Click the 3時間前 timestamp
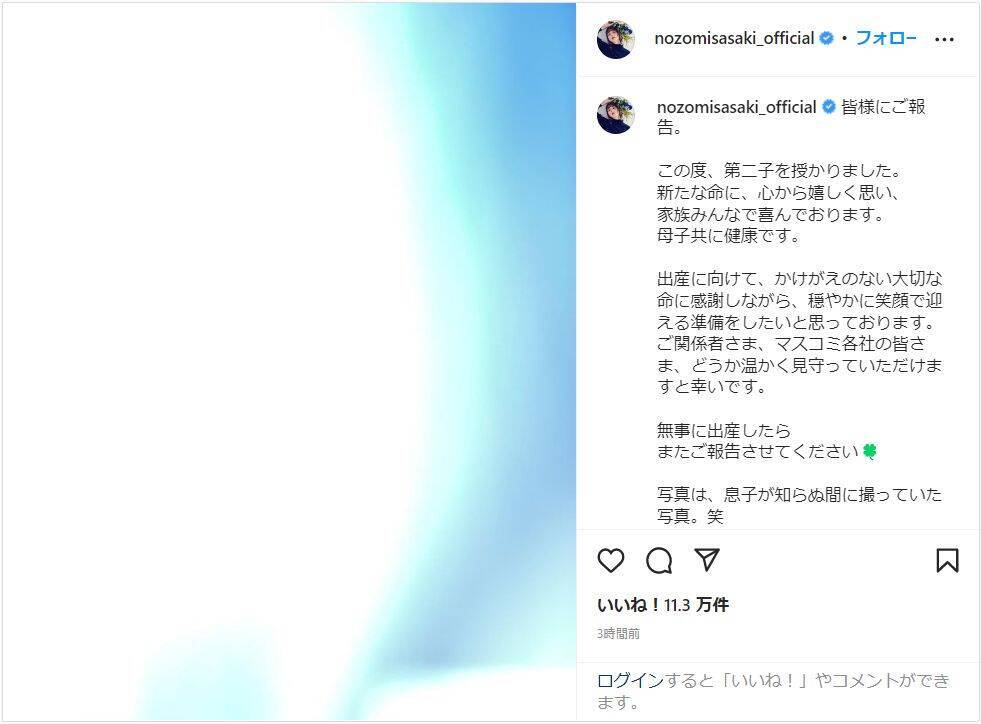This screenshot has width=981, height=724. coord(618,634)
